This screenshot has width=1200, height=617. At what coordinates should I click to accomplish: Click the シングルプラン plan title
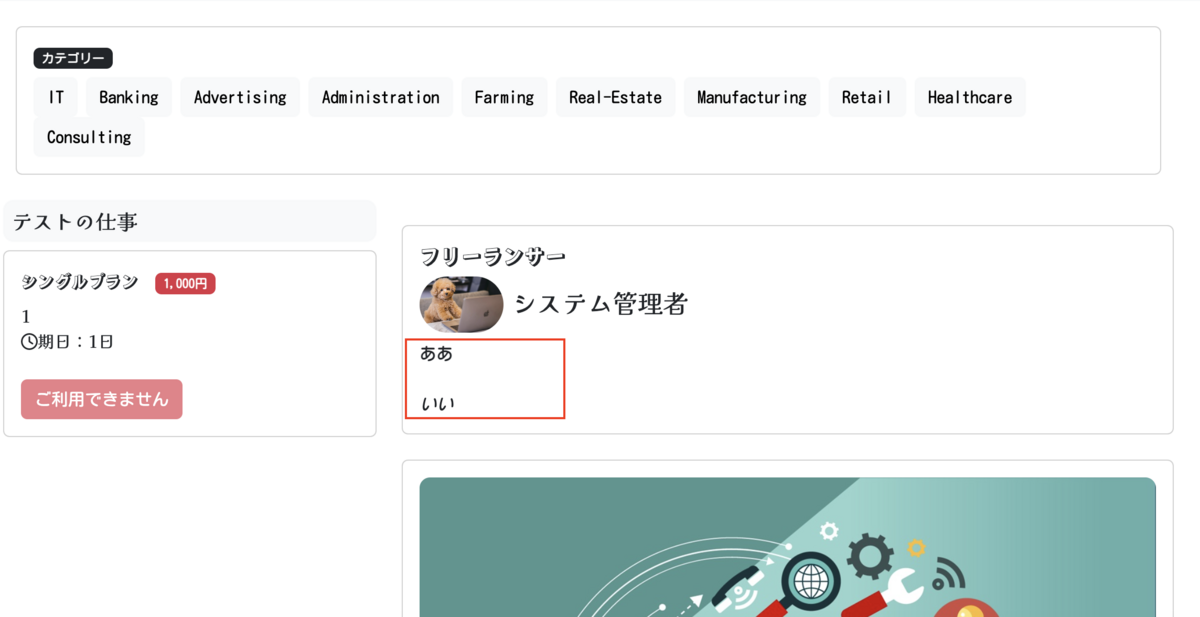point(80,283)
